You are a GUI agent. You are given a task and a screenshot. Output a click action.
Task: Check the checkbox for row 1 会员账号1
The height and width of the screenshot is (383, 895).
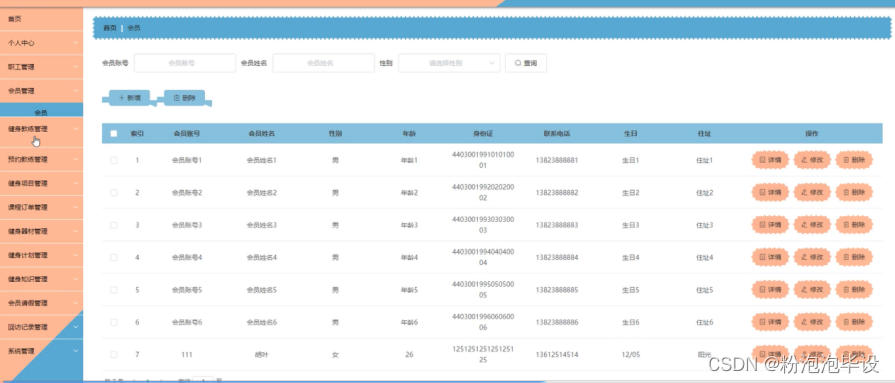tap(114, 160)
